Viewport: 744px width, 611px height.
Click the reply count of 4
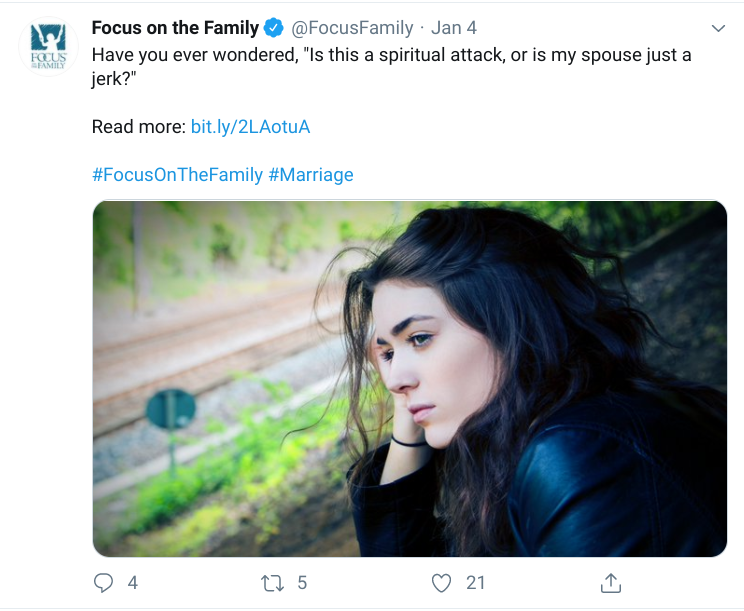133,582
